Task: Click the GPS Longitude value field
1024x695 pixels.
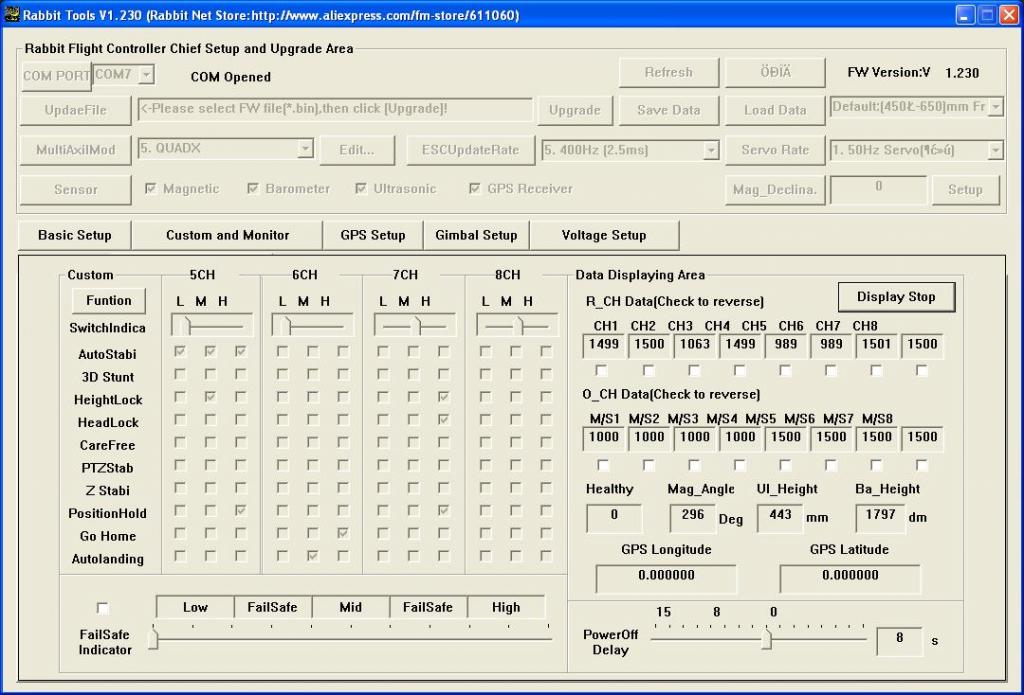Action: [666, 576]
